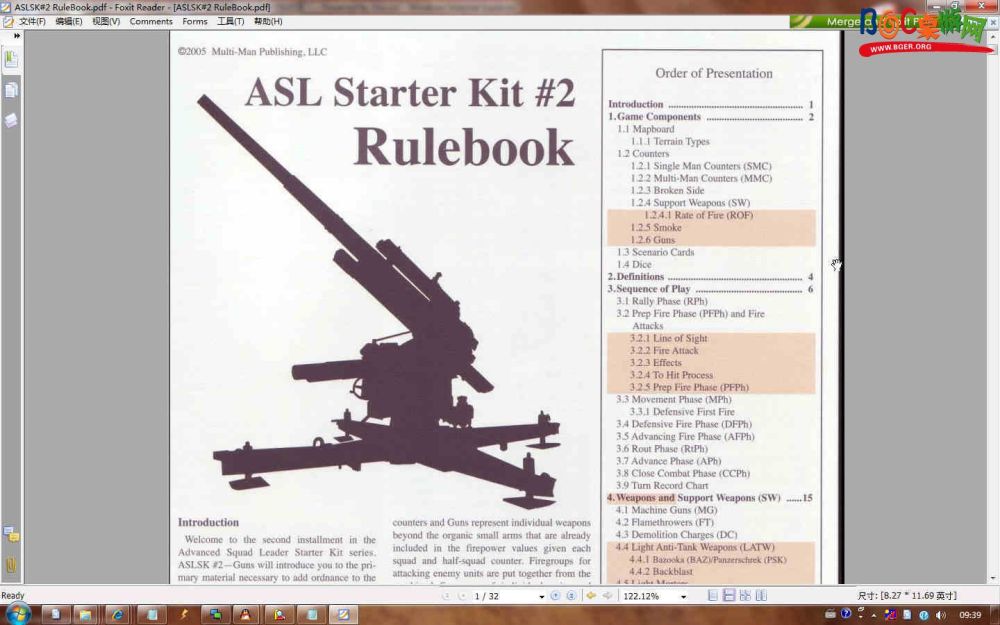Click '3.2.4 To Hit Process' contents entry
The height and width of the screenshot is (625, 1000).
coord(671,376)
